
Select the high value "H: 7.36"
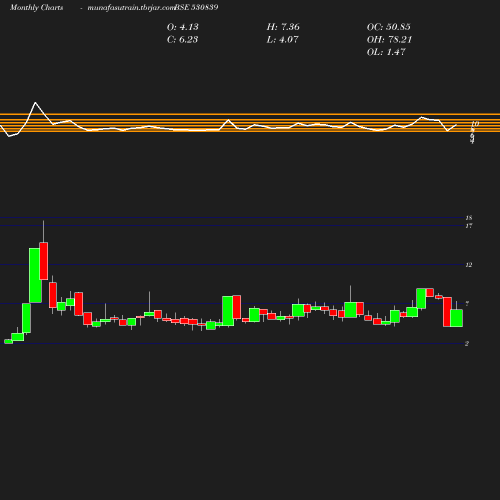283,27
